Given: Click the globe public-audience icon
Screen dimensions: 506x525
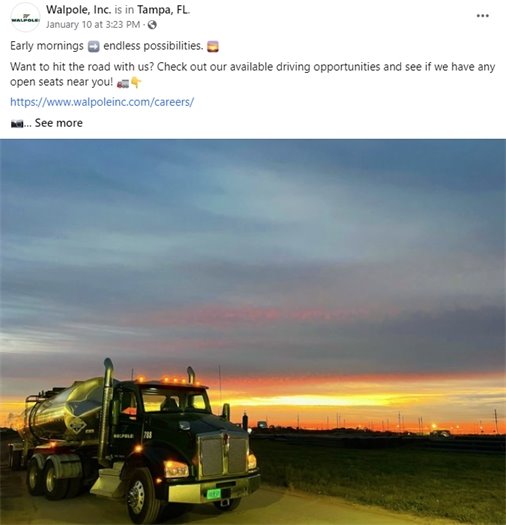Looking at the screenshot, I should coord(152,25).
